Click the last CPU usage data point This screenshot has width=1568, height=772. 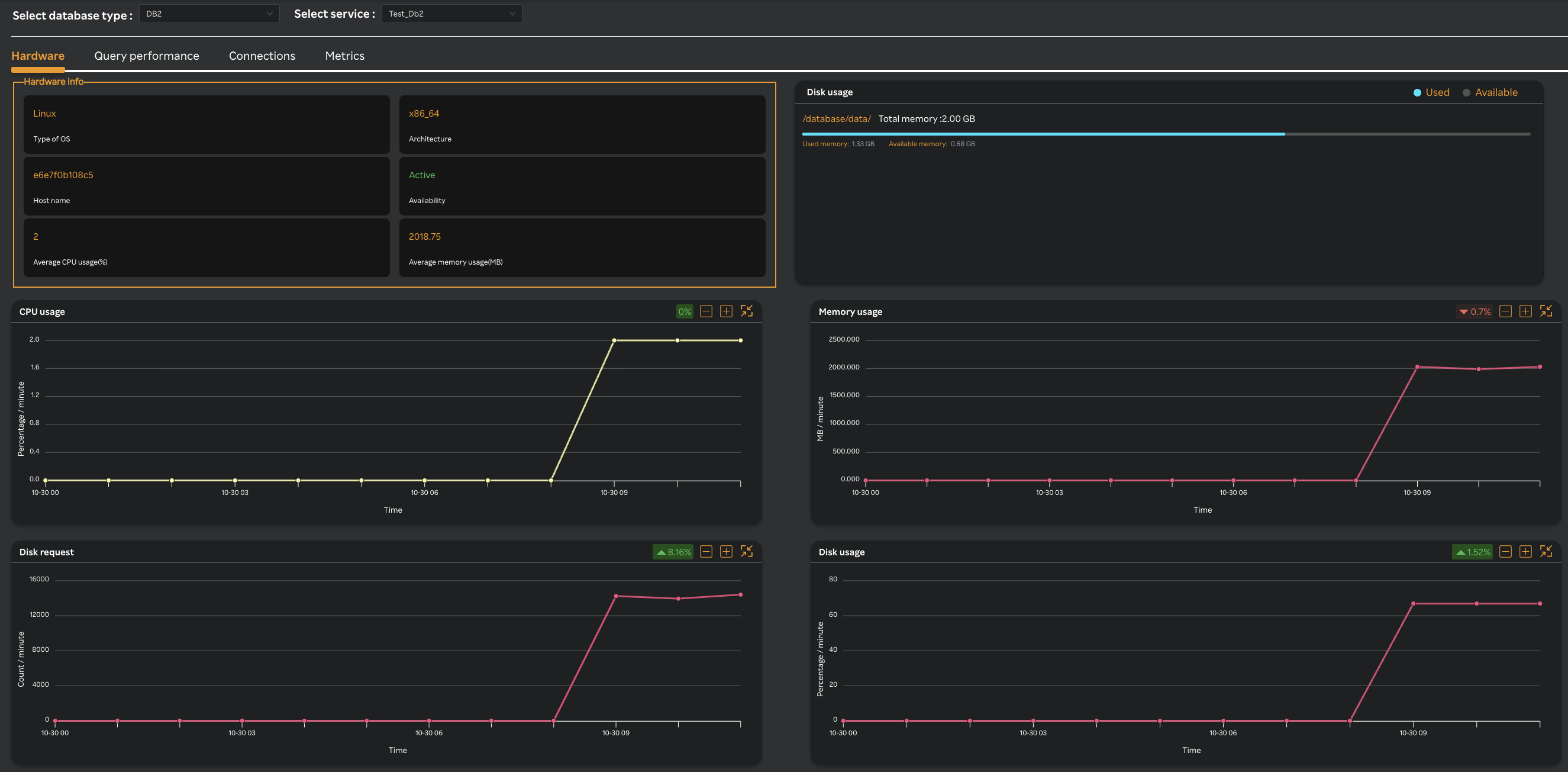coord(740,340)
